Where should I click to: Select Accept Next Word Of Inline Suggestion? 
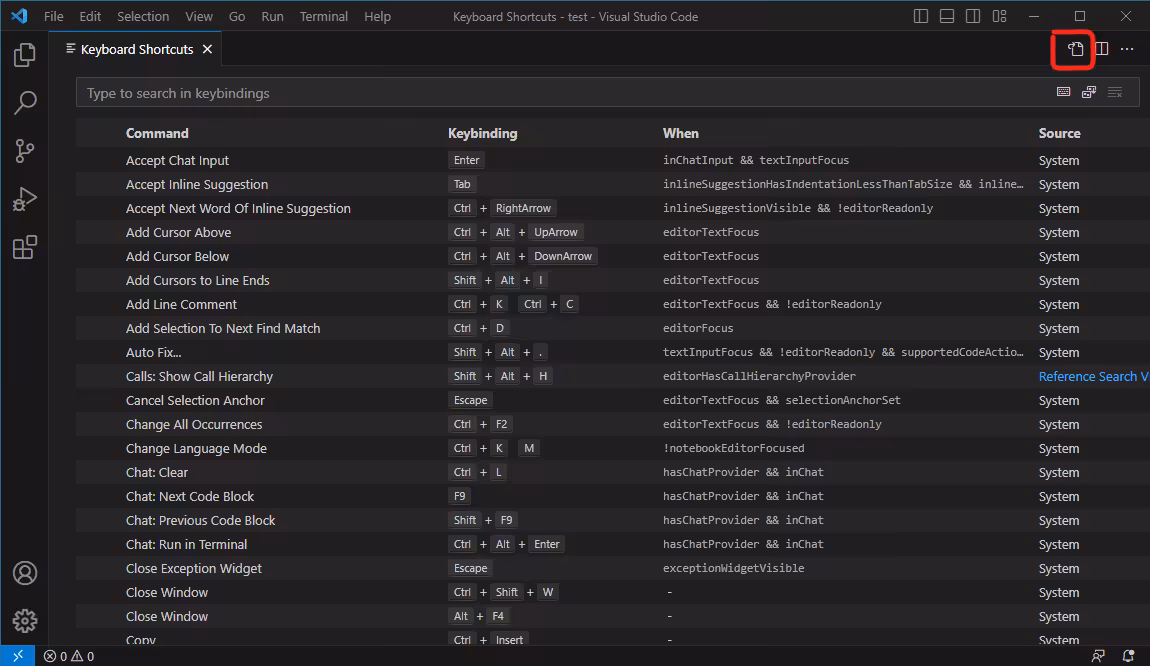point(238,208)
